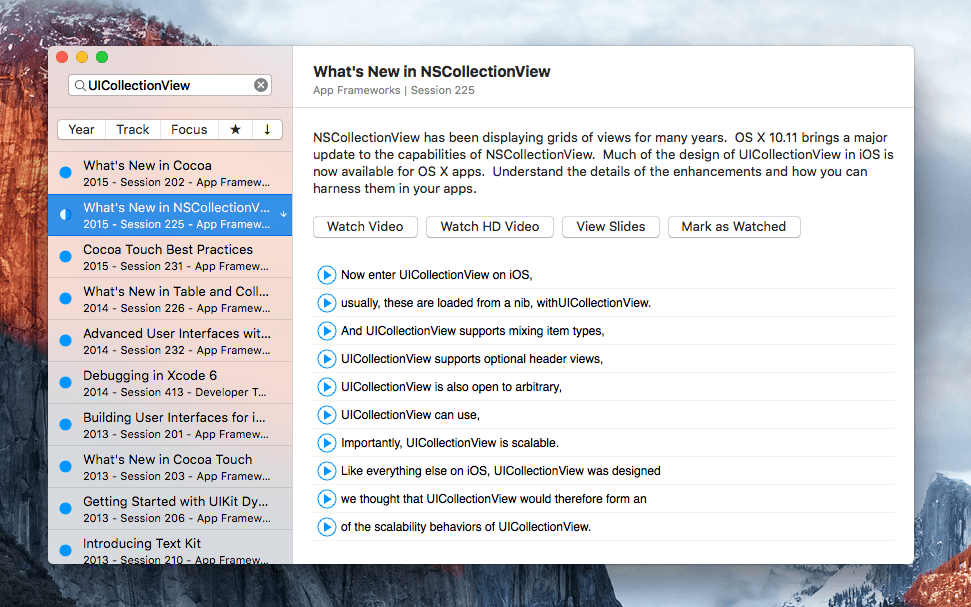Select Debugging in Xcode 6 session
The height and width of the screenshot is (607, 971).
coord(170,383)
